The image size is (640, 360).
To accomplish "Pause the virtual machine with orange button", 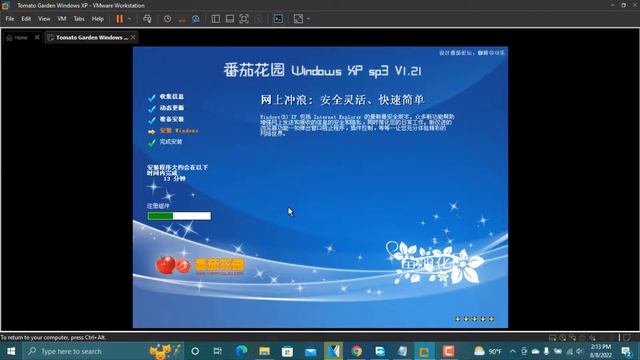I will (x=120, y=19).
